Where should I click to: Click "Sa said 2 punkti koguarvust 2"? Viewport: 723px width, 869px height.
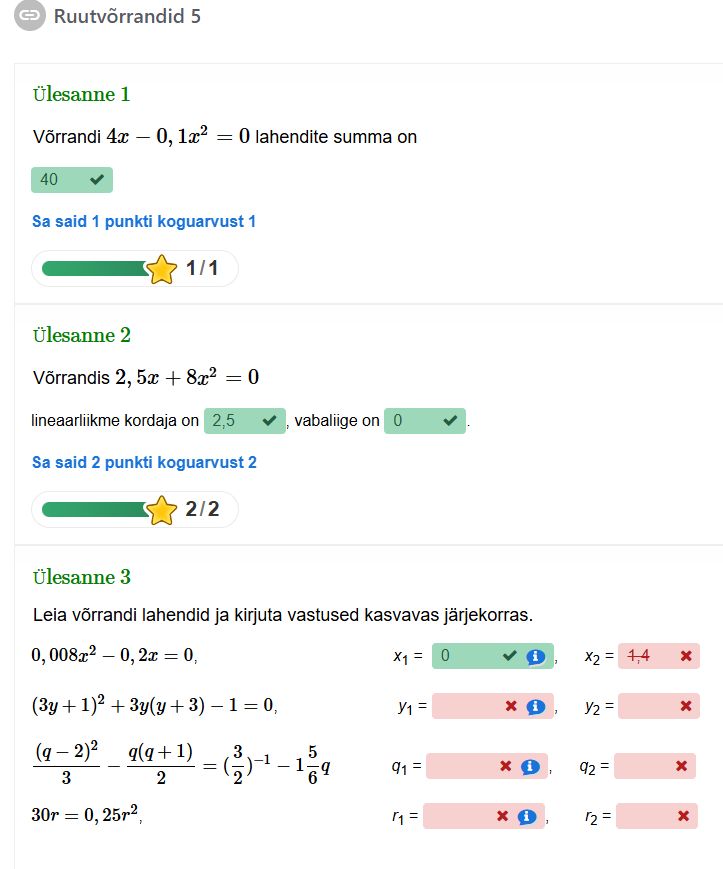144,463
